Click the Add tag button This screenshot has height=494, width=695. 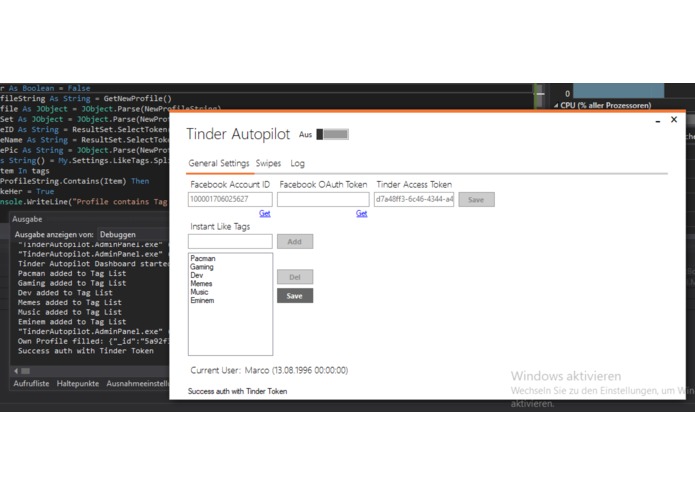point(295,241)
